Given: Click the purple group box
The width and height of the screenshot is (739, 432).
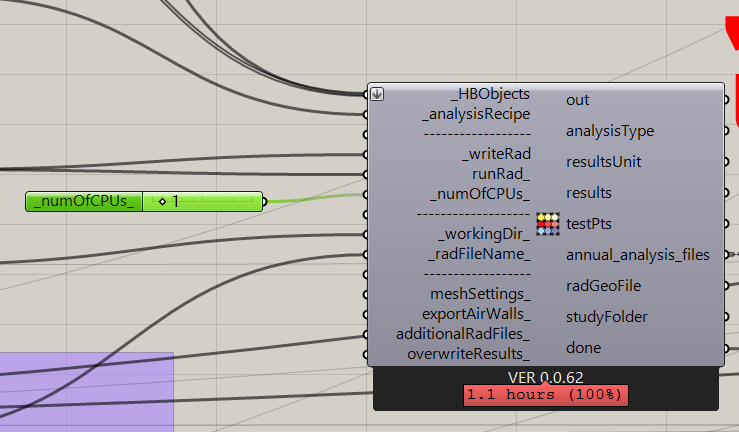Looking at the screenshot, I should click(x=87, y=392).
